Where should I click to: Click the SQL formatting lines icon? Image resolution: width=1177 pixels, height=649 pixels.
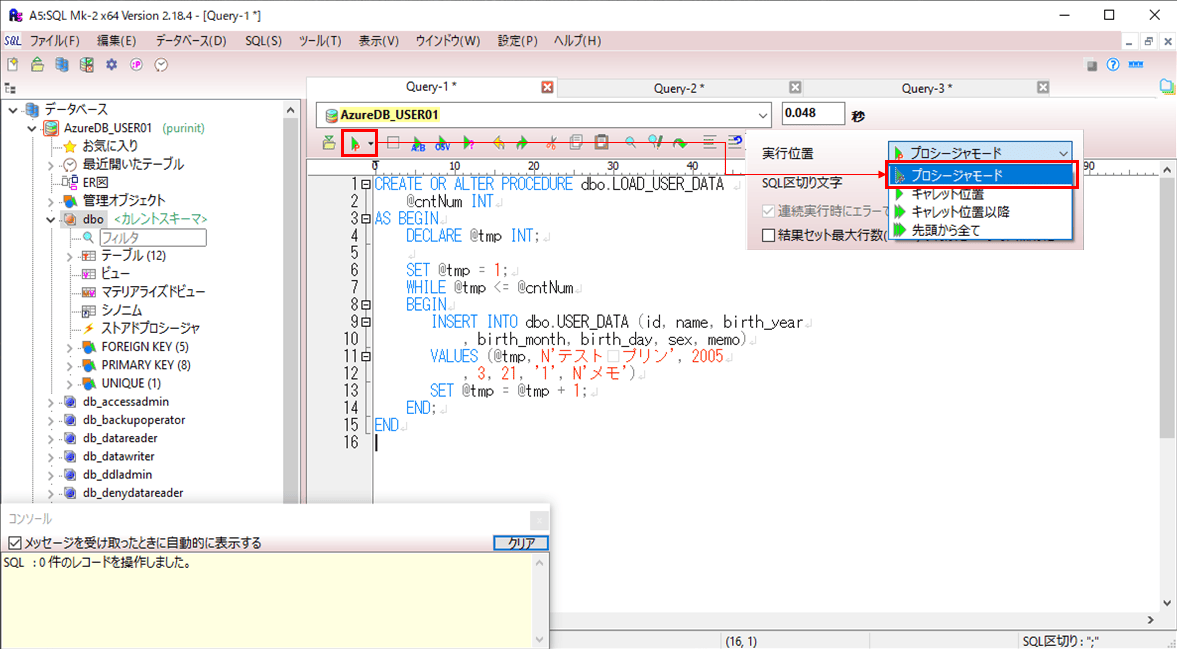[709, 143]
